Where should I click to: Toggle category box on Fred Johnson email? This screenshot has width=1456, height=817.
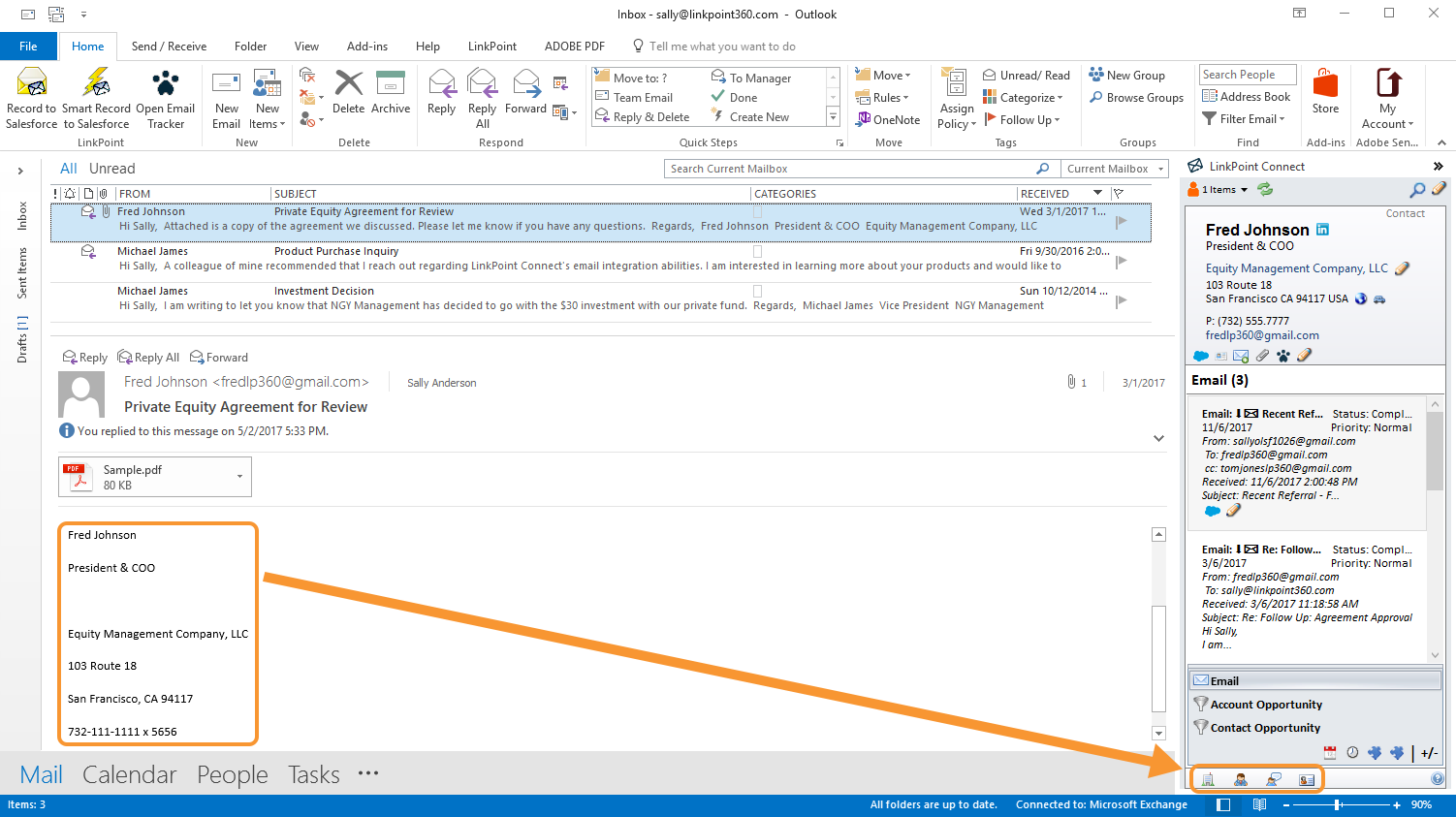[758, 211]
